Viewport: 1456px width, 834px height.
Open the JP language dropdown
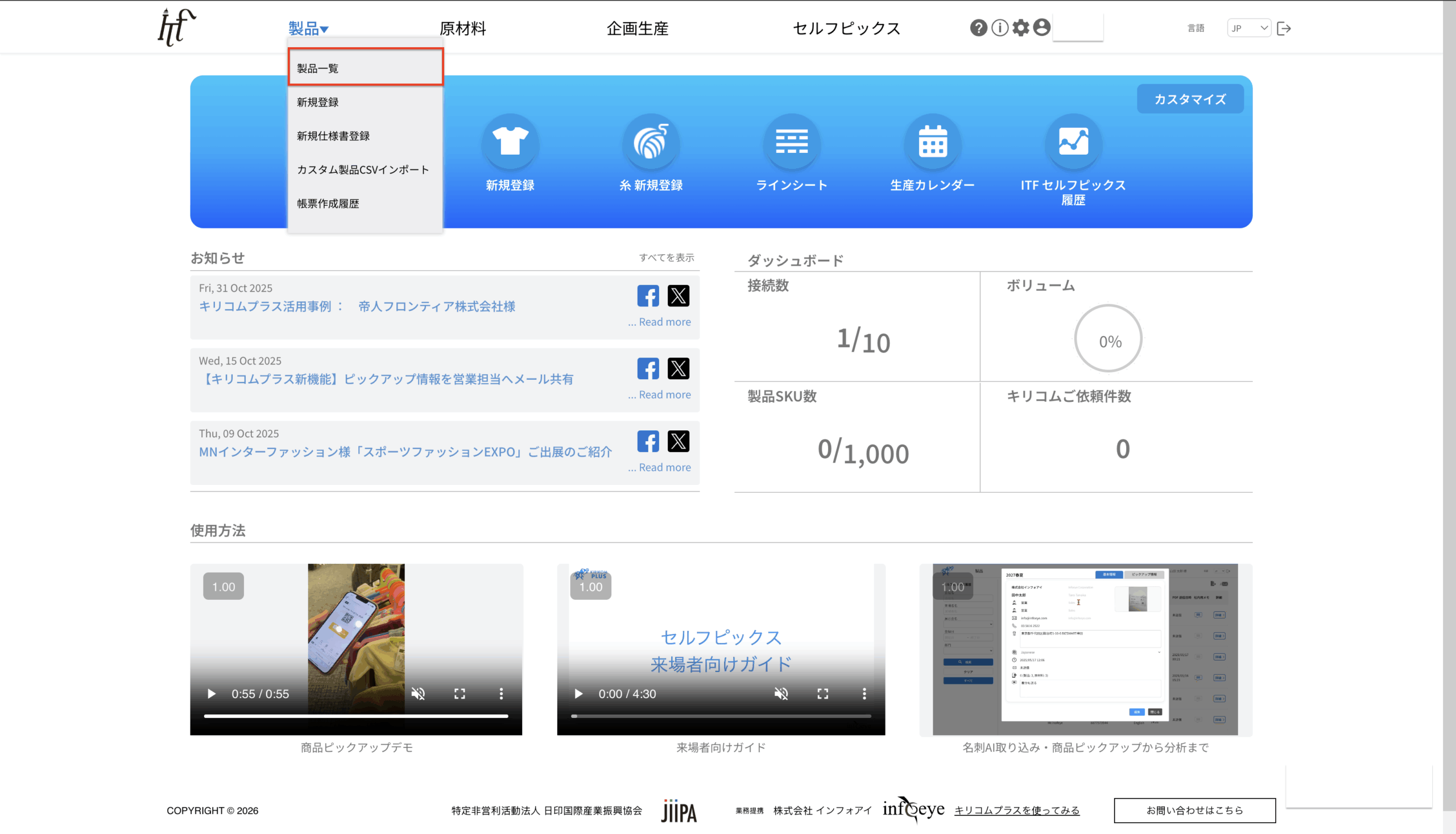(1248, 28)
